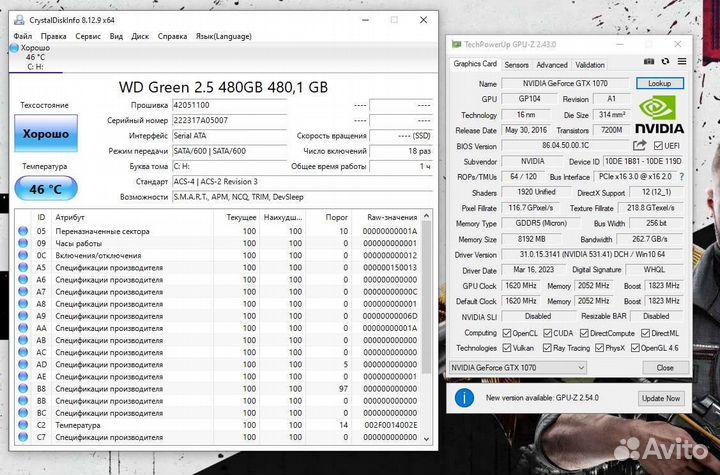The width and height of the screenshot is (720, 475).
Task: Click status orb for attribute AD
Action: 23,364
